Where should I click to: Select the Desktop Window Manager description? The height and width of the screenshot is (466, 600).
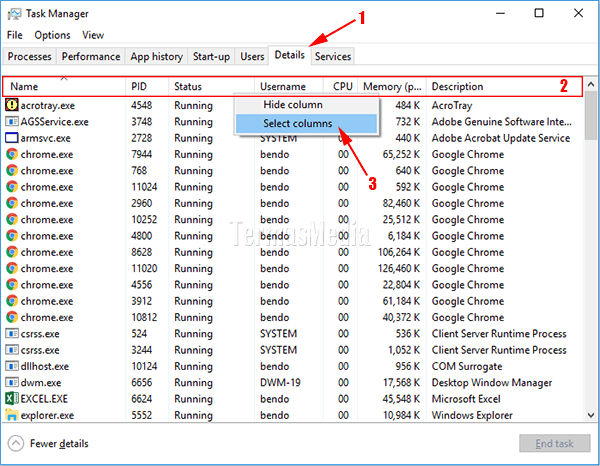pyautogui.click(x=492, y=383)
